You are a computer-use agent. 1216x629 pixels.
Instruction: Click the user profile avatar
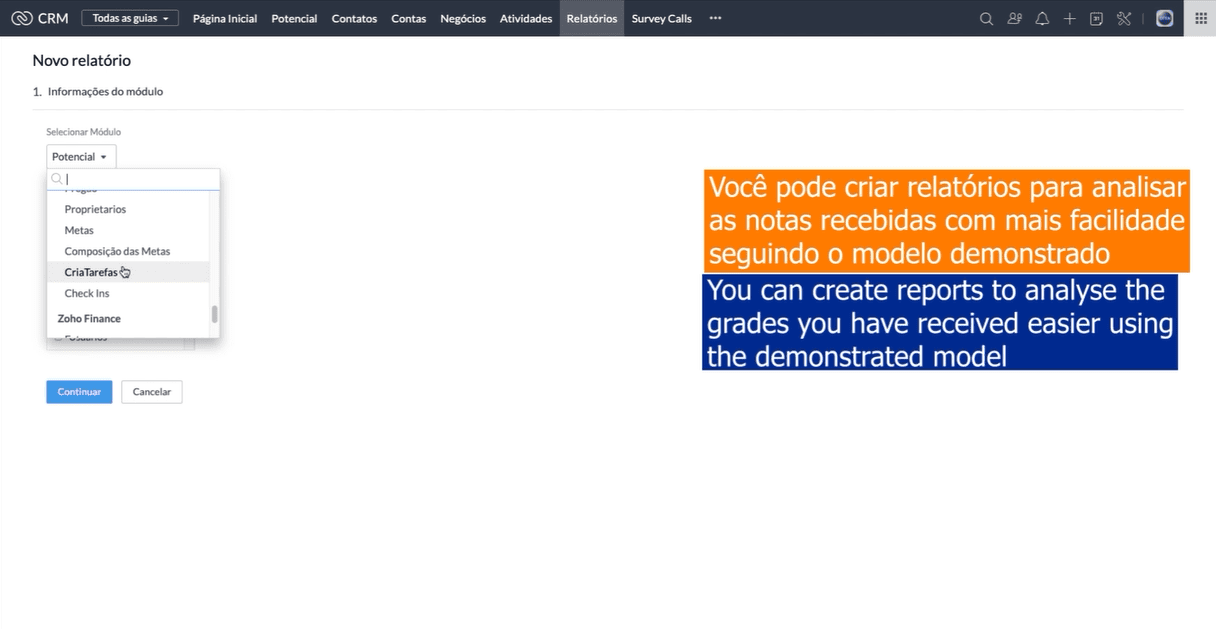tap(1164, 18)
